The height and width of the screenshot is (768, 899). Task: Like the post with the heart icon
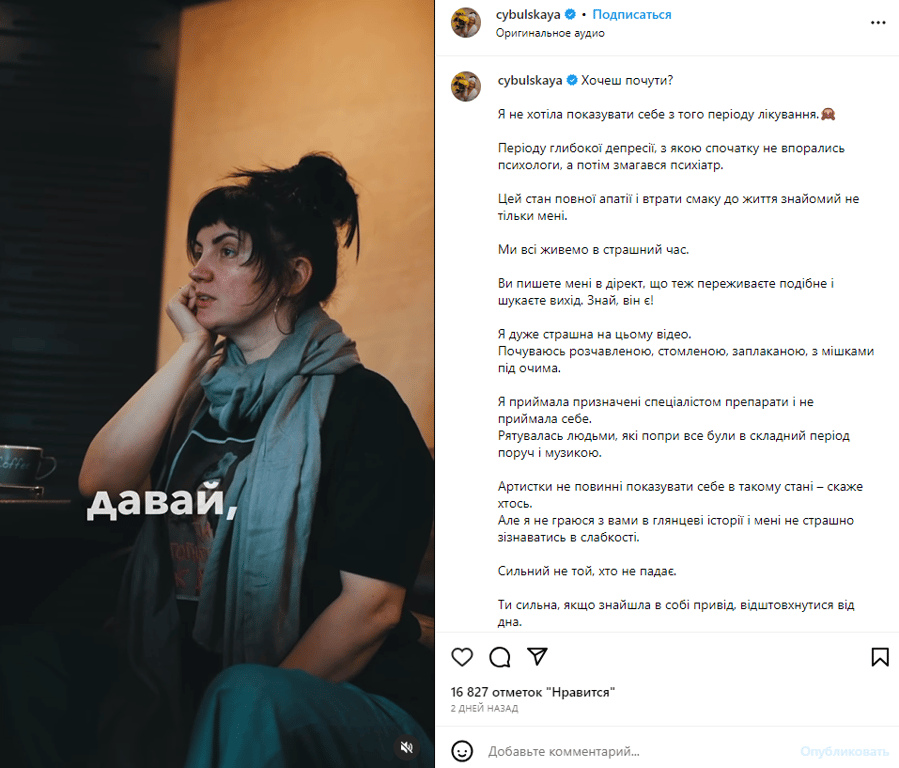click(x=462, y=657)
